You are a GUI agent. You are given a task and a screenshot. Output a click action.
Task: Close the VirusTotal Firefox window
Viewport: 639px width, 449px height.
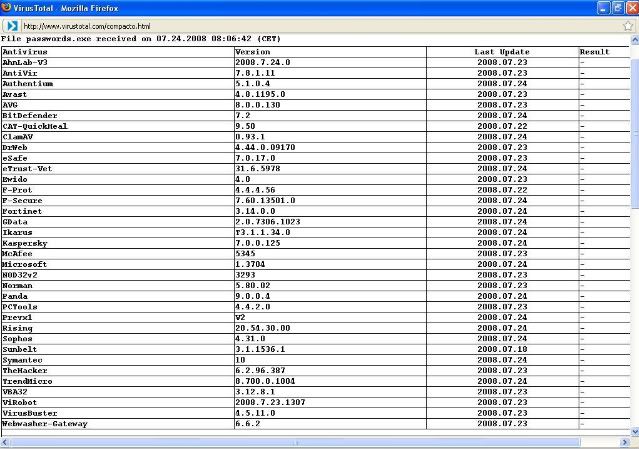pos(632,8)
